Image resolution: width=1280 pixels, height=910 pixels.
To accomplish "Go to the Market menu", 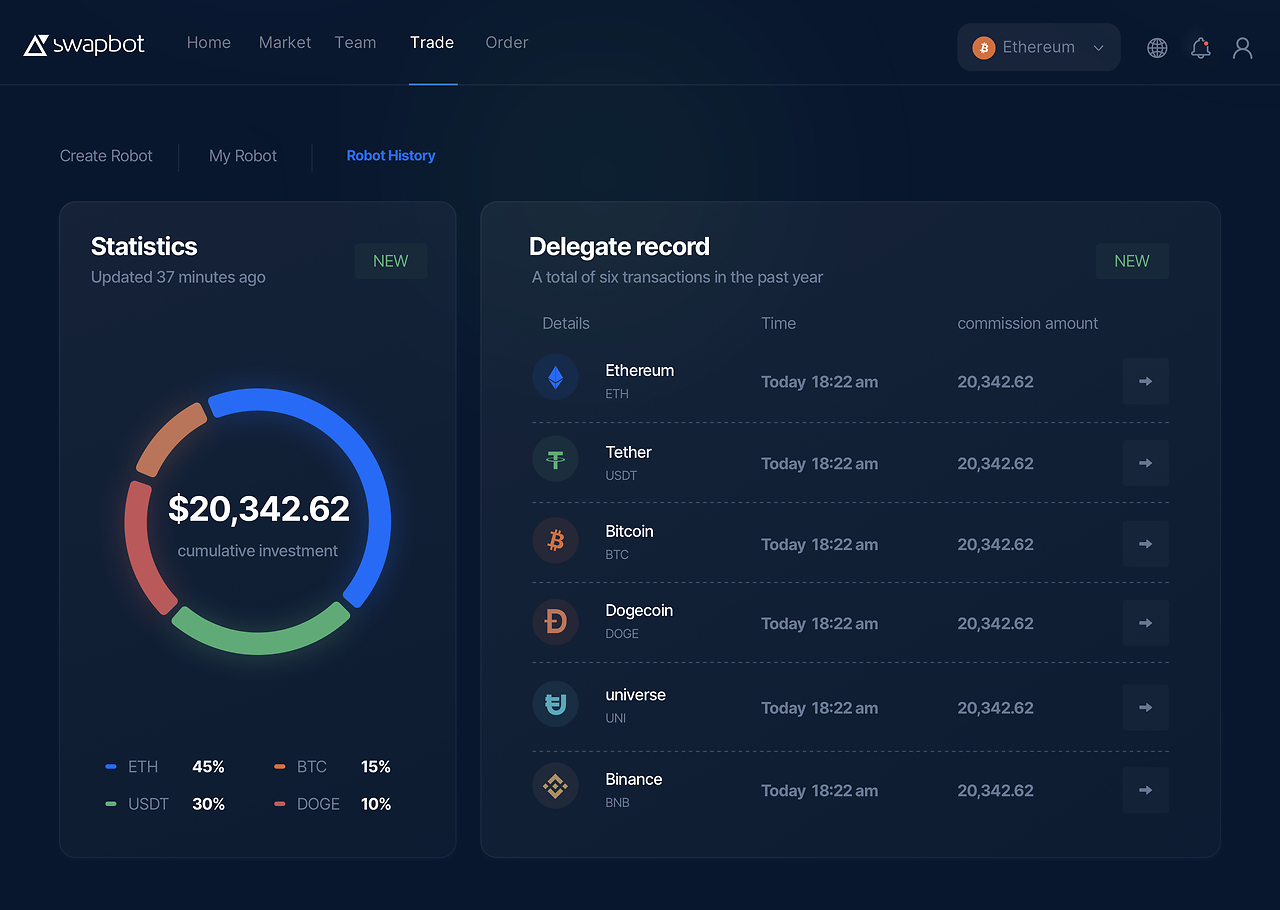I will coord(285,42).
